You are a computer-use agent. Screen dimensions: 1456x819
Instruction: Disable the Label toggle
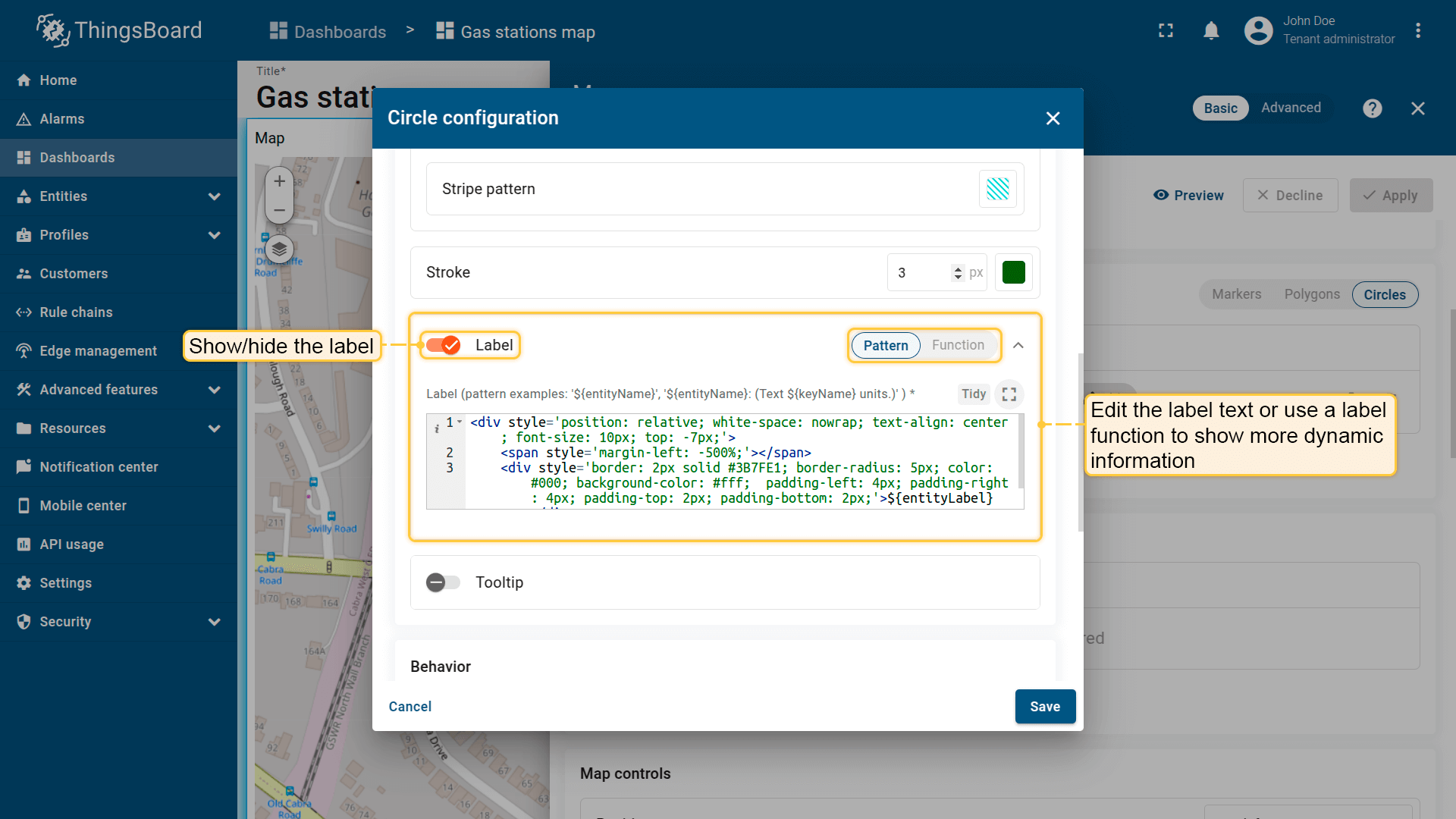pyautogui.click(x=444, y=346)
